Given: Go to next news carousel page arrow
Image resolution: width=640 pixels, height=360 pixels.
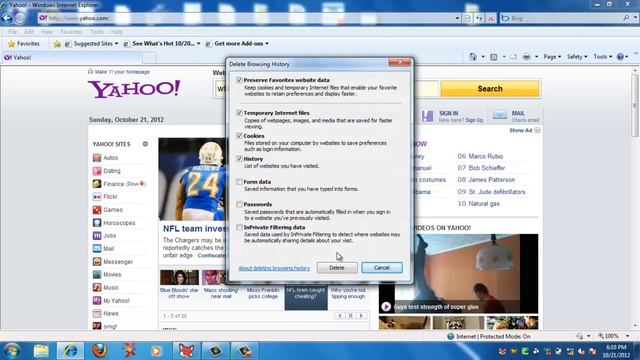Looking at the screenshot, I should pyautogui.click(x=361, y=316).
